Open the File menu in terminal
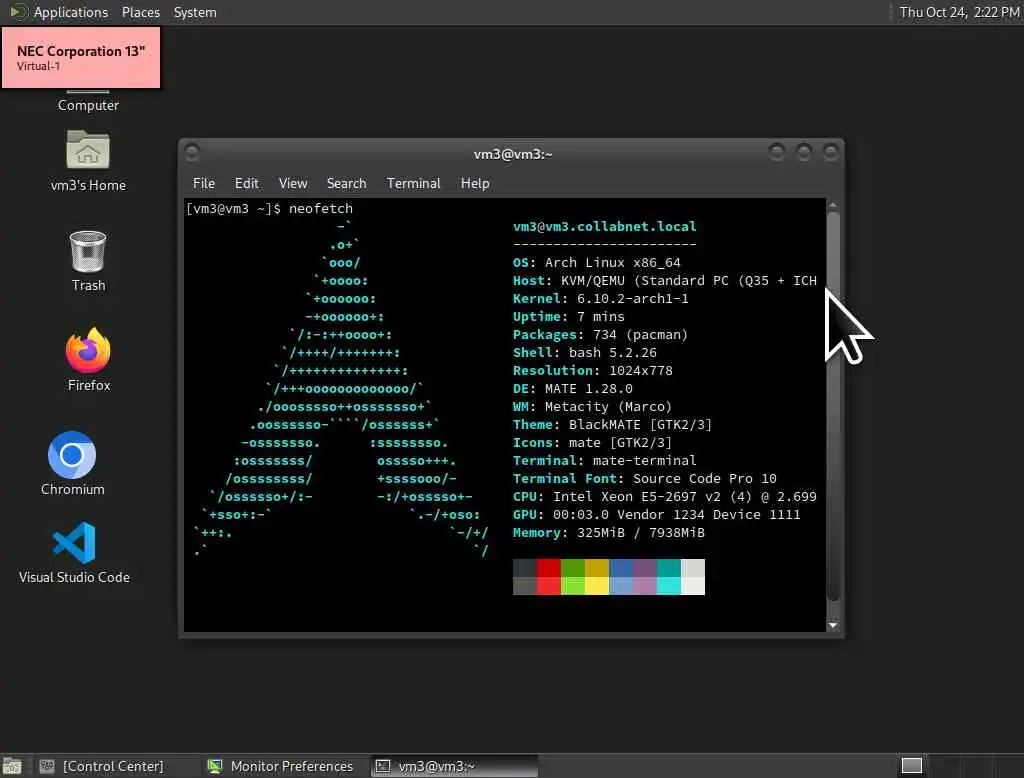This screenshot has width=1024, height=778. 204,183
